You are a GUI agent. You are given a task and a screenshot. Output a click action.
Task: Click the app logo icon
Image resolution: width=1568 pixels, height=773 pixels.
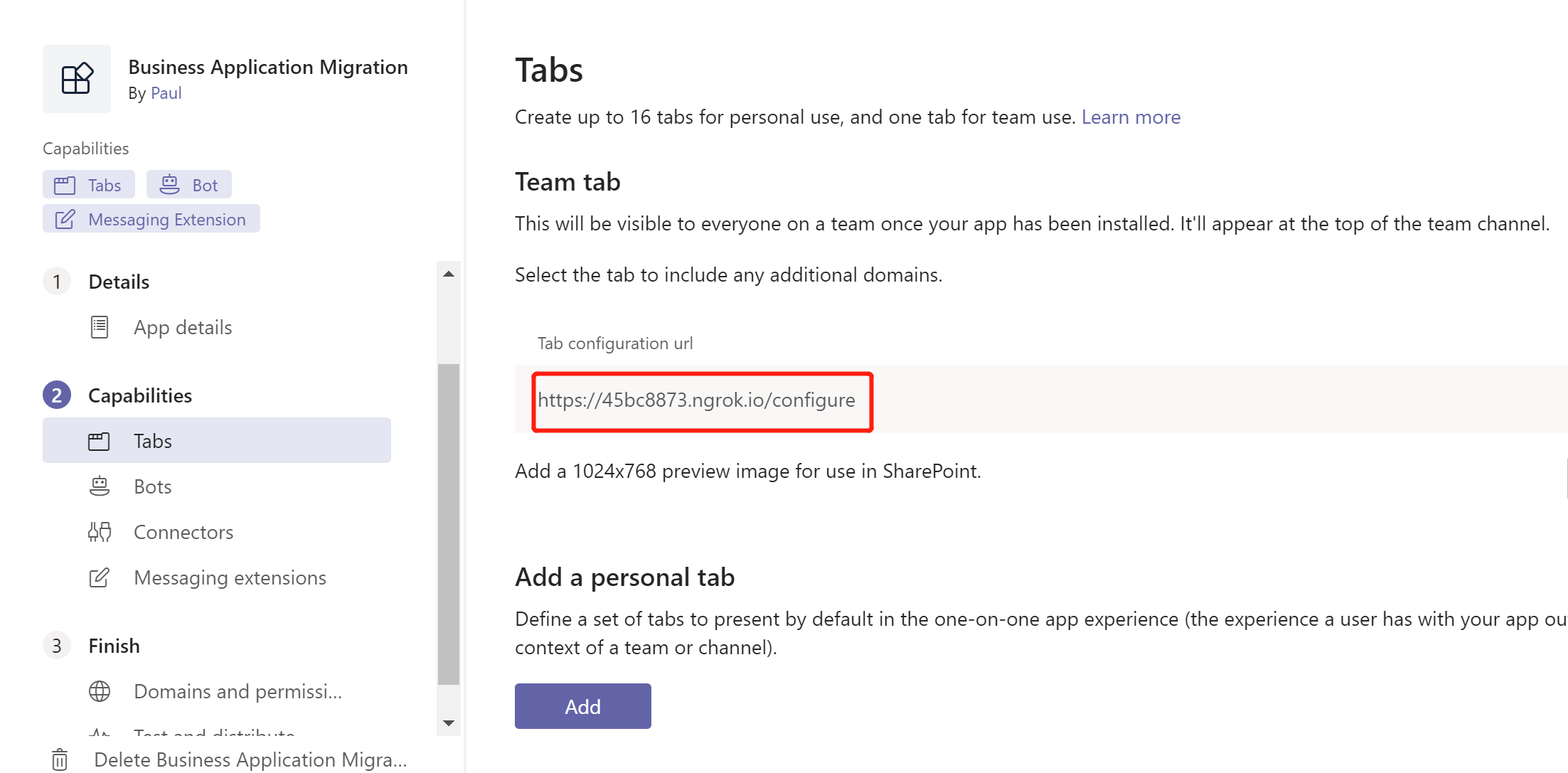point(77,79)
